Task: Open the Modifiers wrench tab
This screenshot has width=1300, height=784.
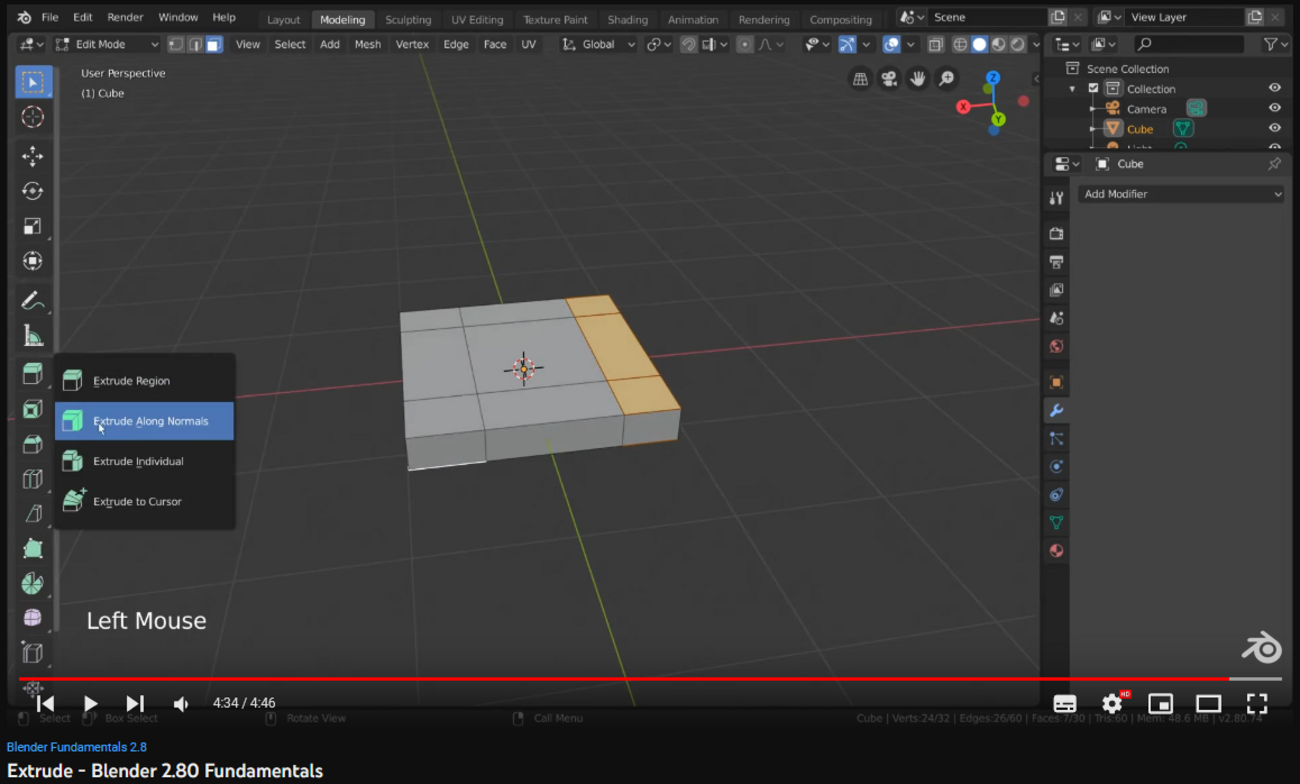Action: pos(1056,410)
